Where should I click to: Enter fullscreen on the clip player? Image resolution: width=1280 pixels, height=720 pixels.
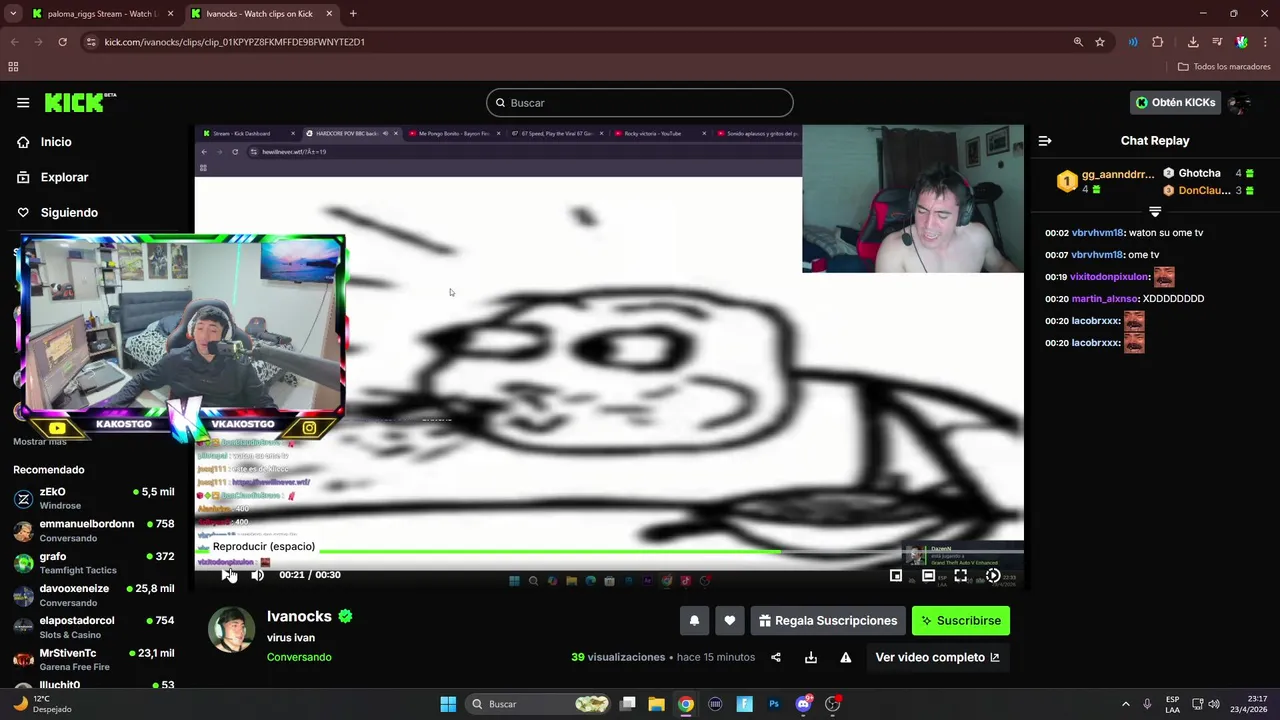point(960,575)
